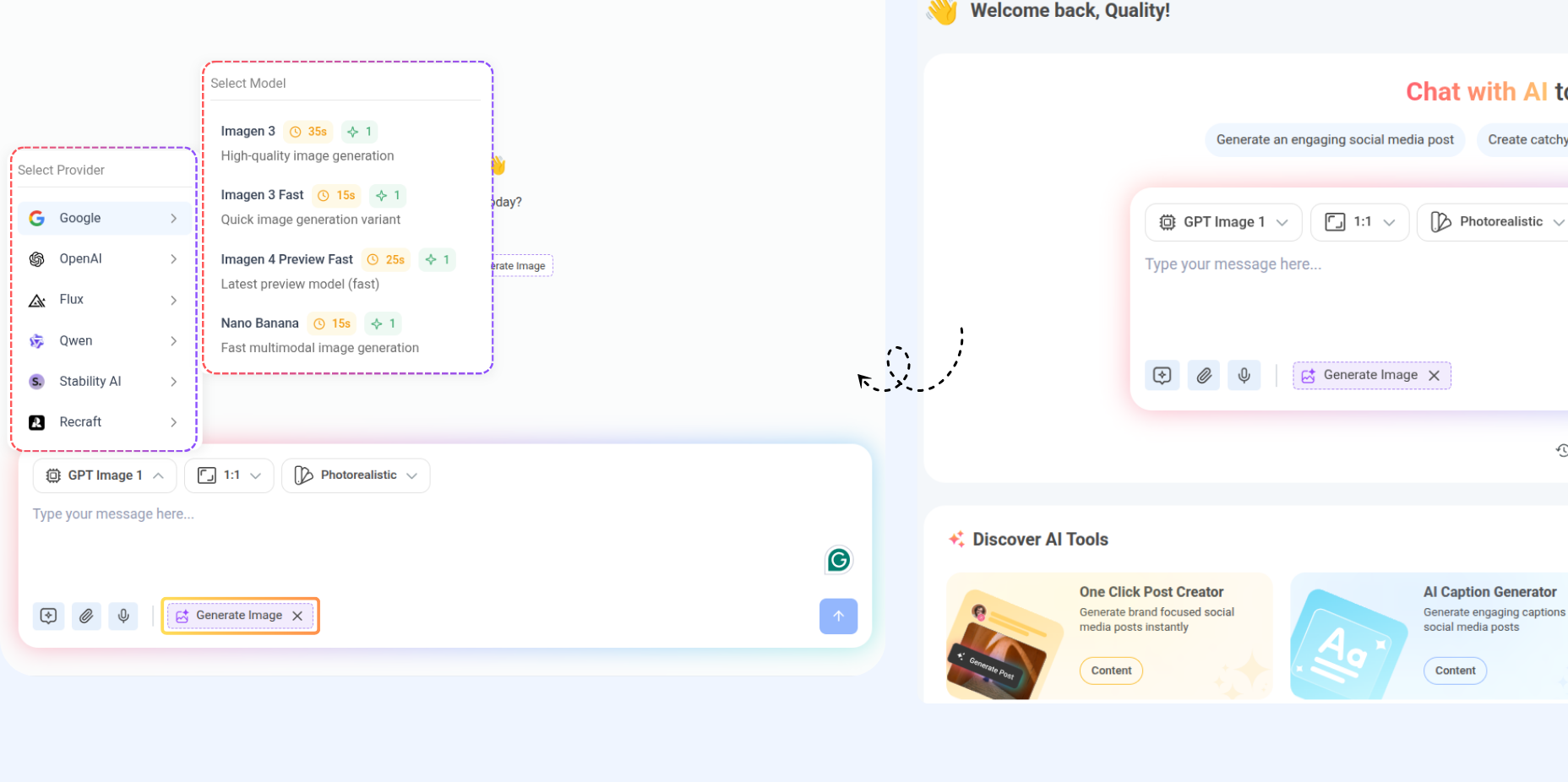The height and width of the screenshot is (782, 1568).
Task: Click the Flux triangle logo icon
Action: (x=37, y=301)
